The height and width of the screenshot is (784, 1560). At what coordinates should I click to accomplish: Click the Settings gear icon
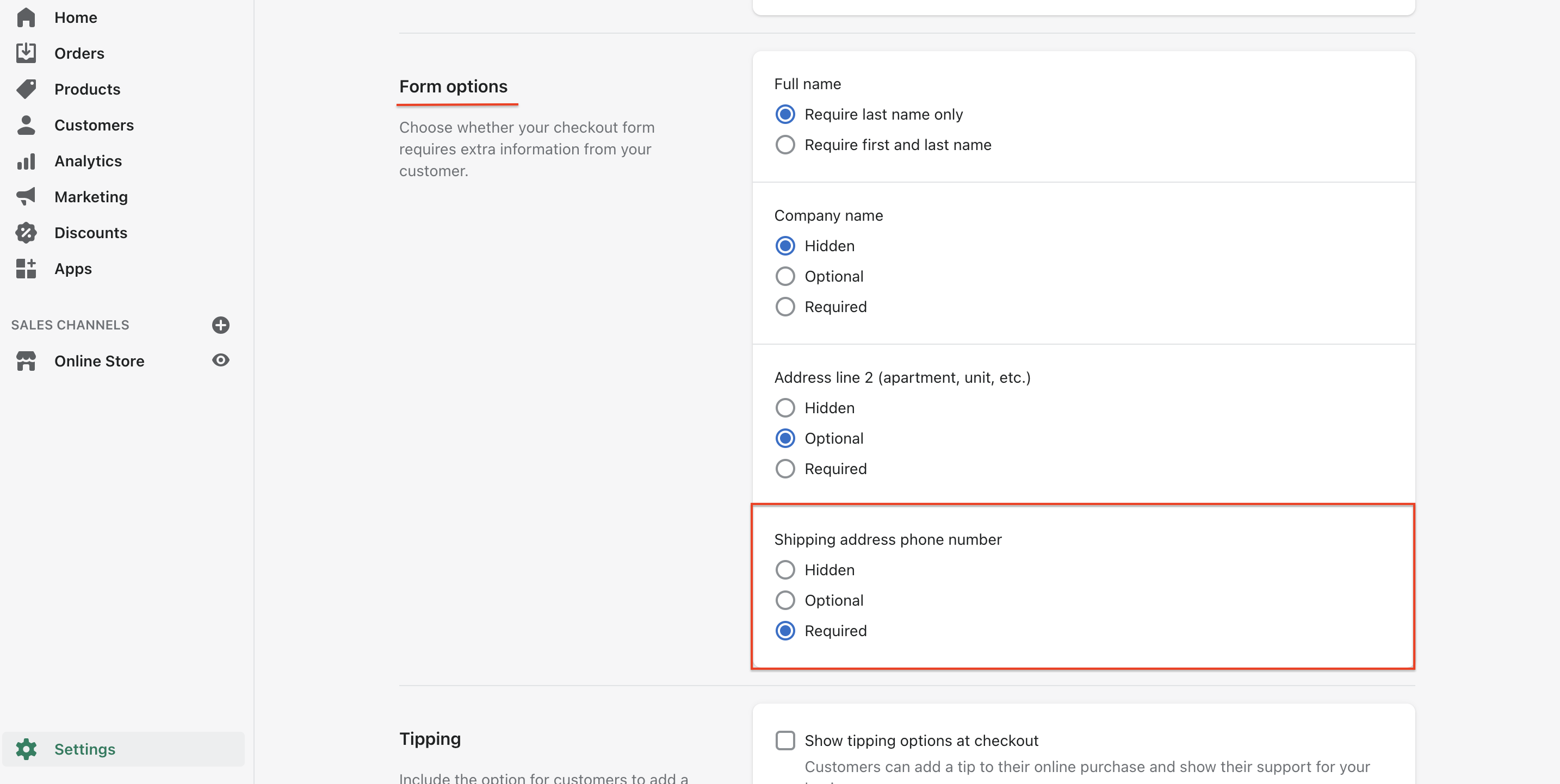coord(26,749)
